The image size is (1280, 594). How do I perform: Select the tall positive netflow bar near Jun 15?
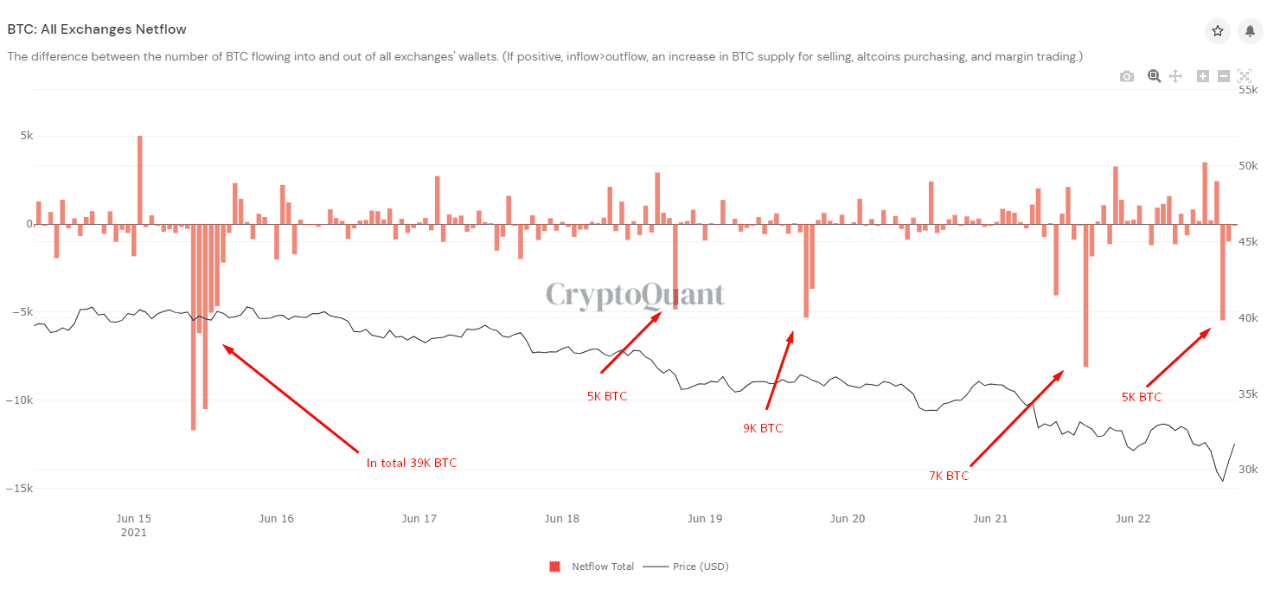point(139,180)
